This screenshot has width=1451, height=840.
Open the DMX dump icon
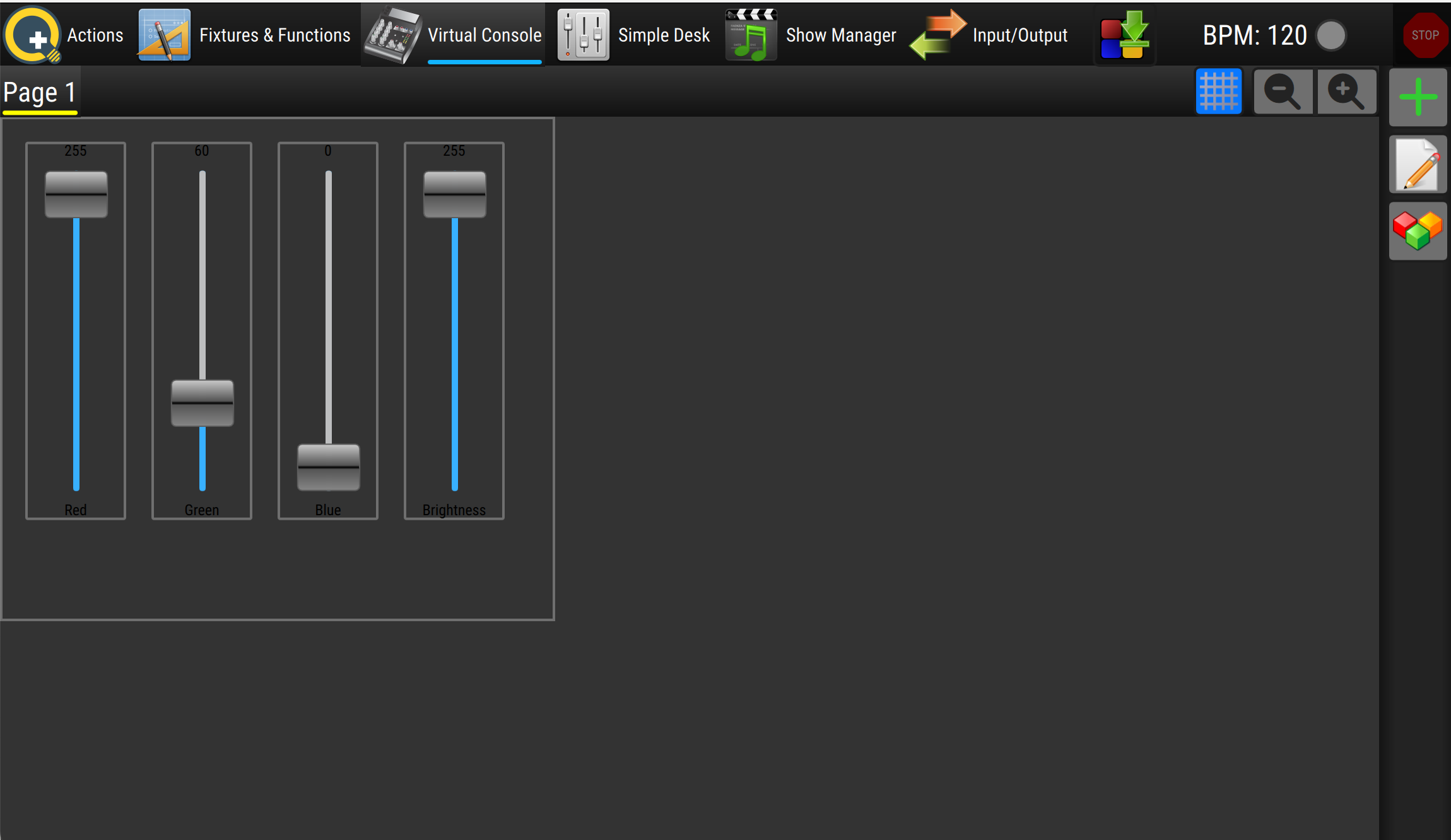[1124, 35]
